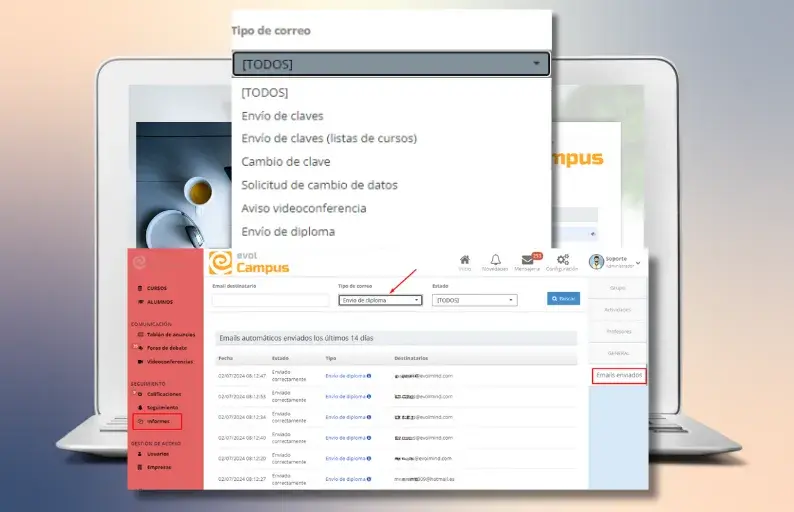The image size is (794, 512).
Task: Click date cell 02/07/2024 08:12:34
Action: [242, 417]
